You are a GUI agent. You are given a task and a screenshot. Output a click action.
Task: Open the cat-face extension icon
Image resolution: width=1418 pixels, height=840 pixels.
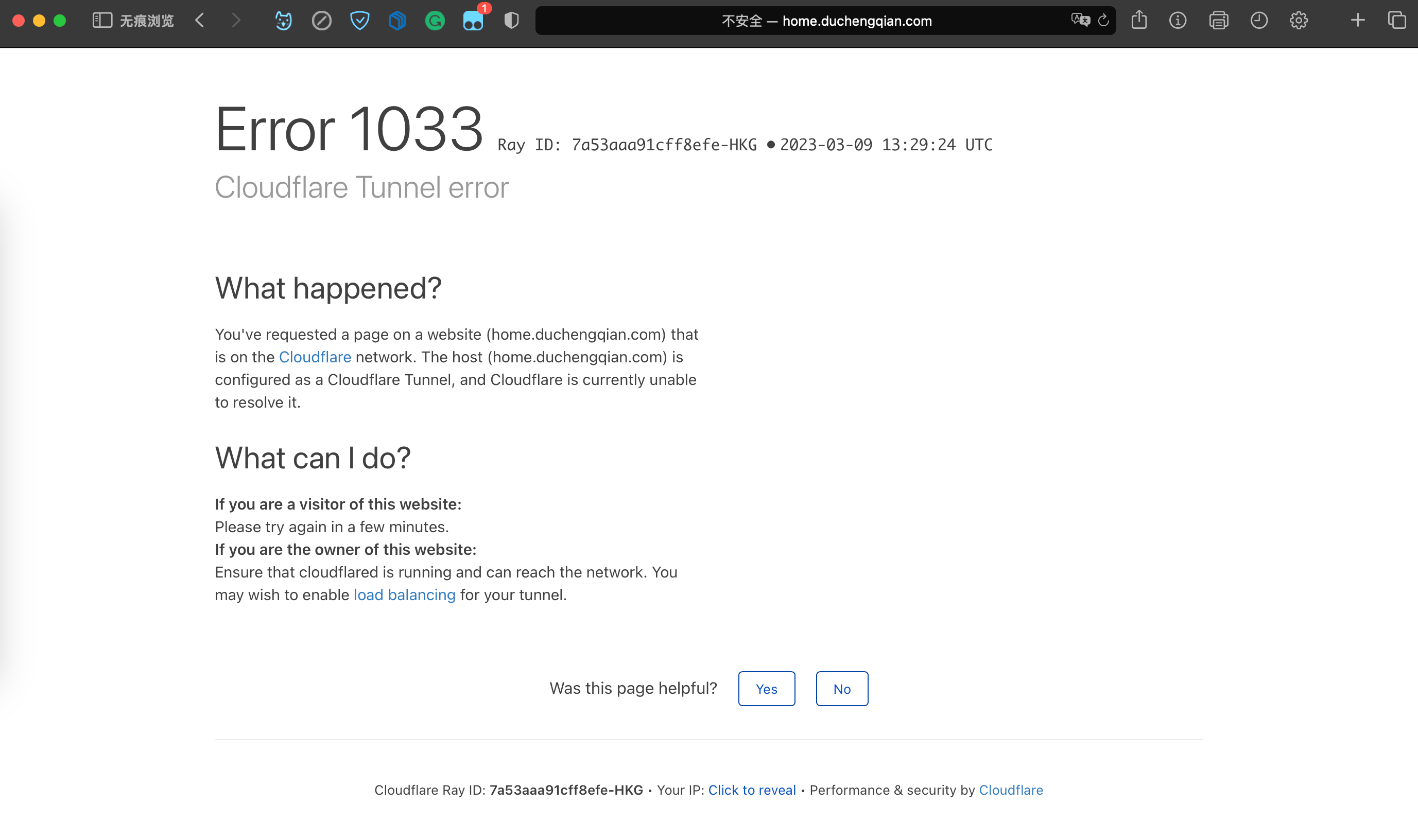click(x=283, y=21)
